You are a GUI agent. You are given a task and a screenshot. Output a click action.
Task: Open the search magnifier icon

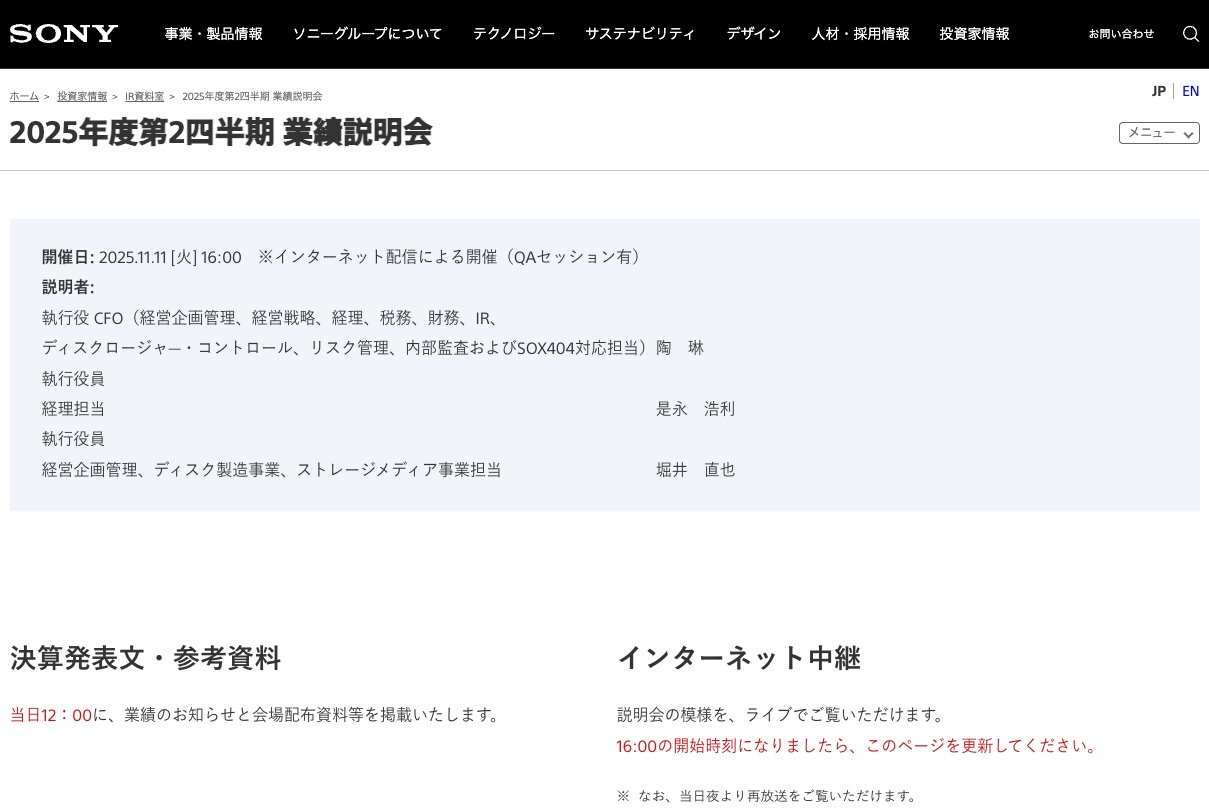[1190, 34]
